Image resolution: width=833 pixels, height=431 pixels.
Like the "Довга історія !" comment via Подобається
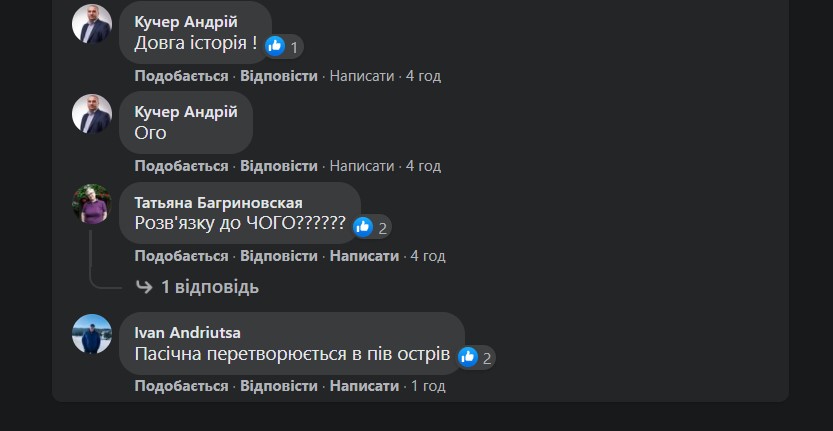pos(181,76)
